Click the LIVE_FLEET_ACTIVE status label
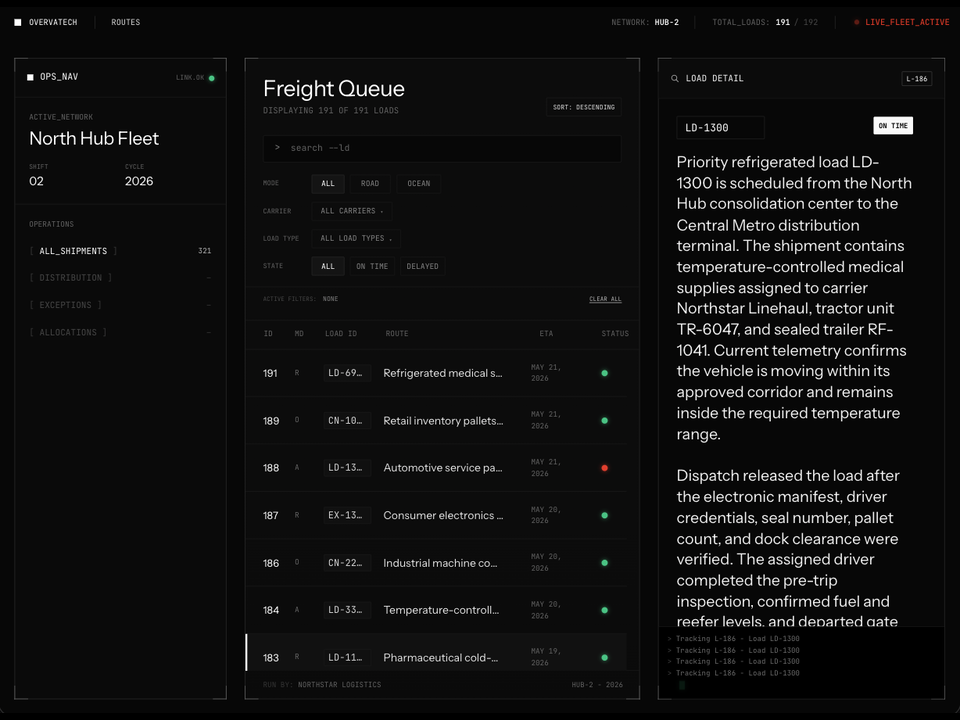The height and width of the screenshot is (720, 960). pyautogui.click(x=907, y=22)
